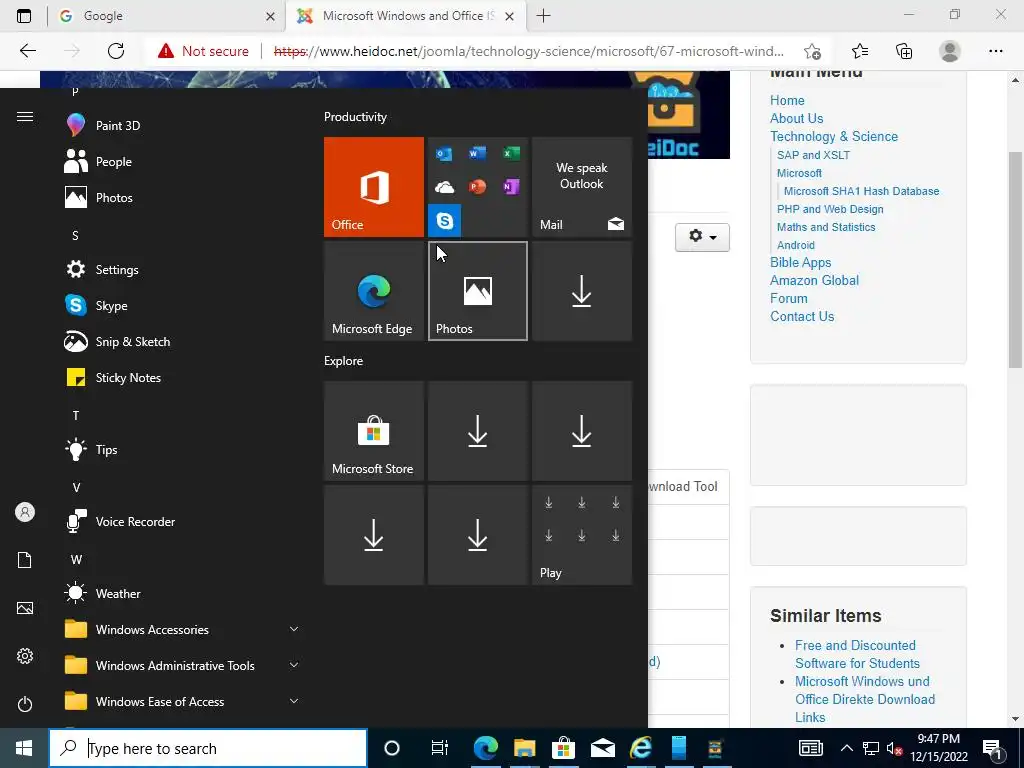The height and width of the screenshot is (768, 1024).
Task: Open Microsoft SHA1 Hash Database link
Action: (x=861, y=191)
